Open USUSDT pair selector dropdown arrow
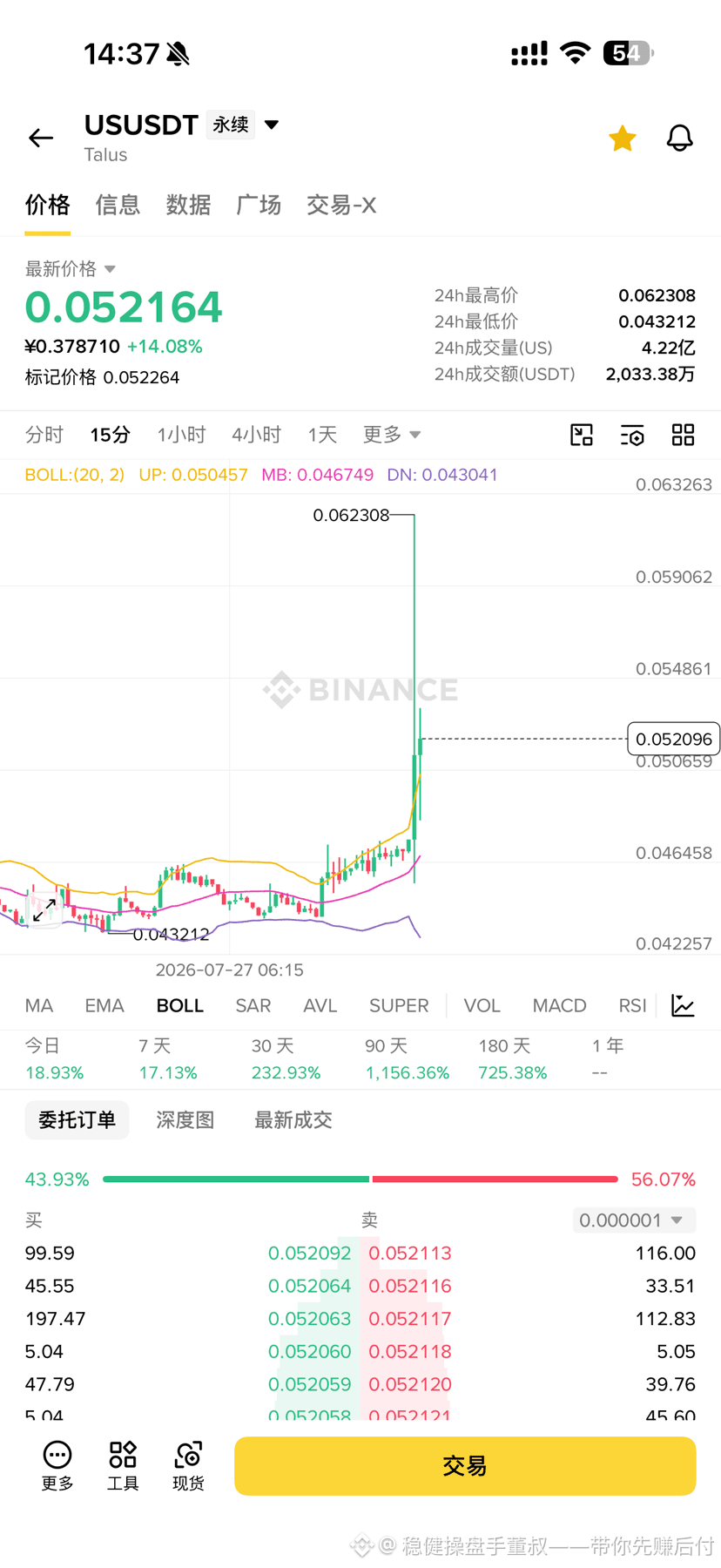721x1568 pixels. (x=272, y=125)
